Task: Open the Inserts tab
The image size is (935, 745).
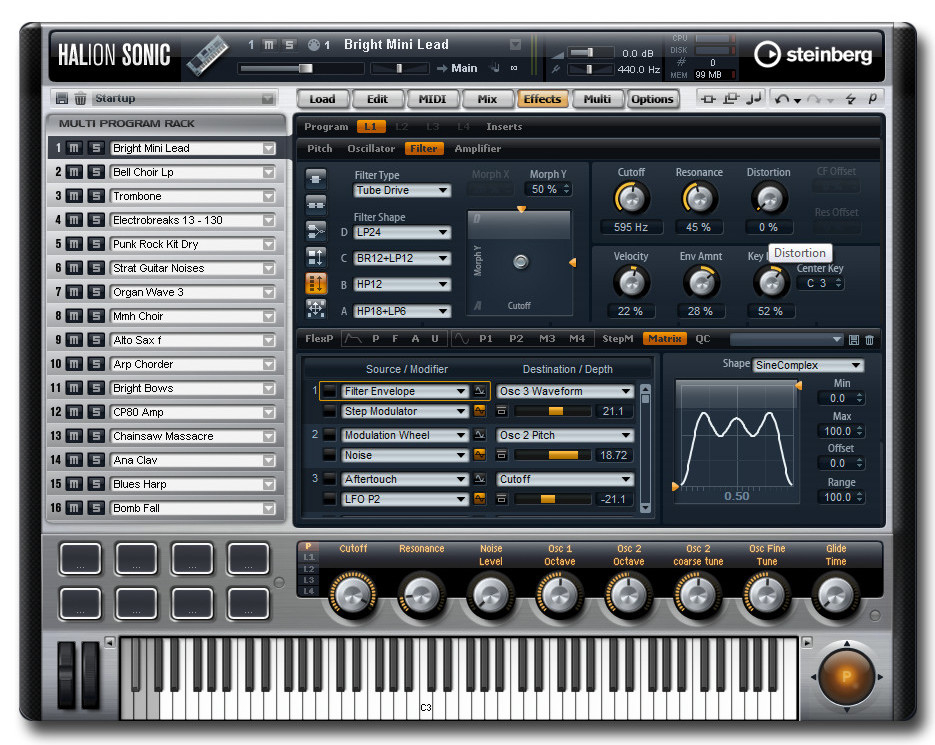Action: coord(504,126)
